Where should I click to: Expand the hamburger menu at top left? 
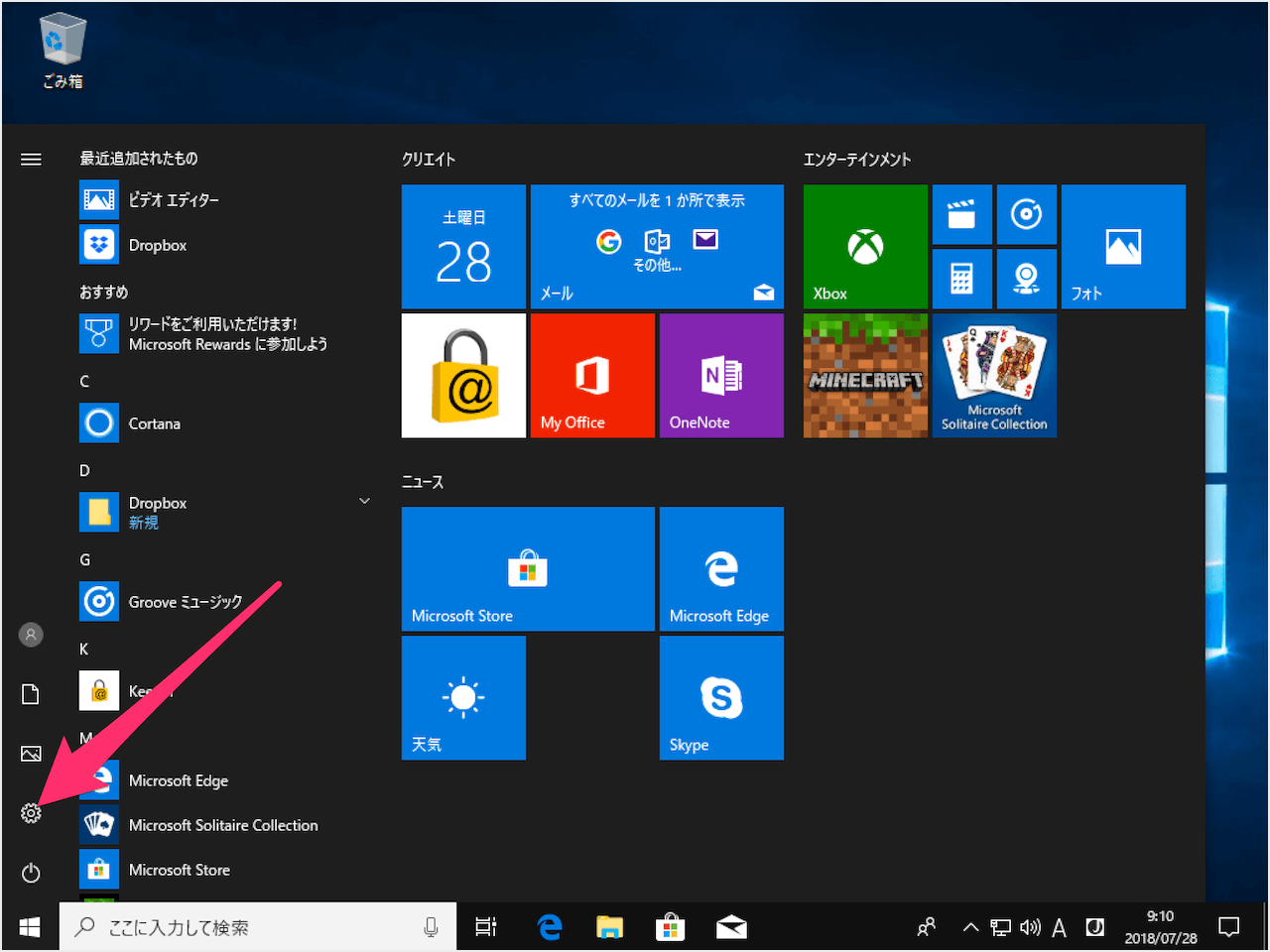[x=31, y=159]
